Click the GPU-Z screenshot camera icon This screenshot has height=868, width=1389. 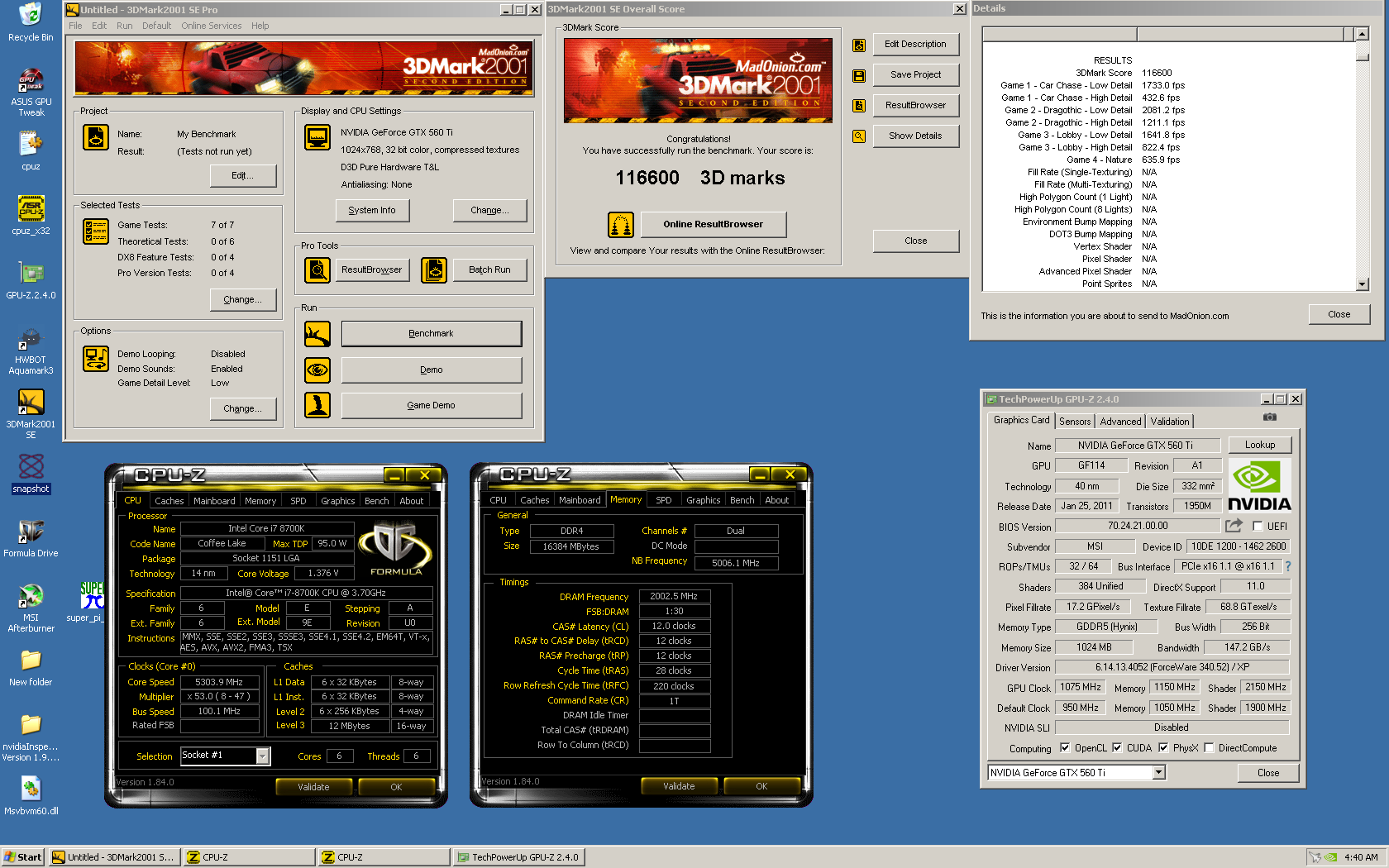tap(1270, 417)
